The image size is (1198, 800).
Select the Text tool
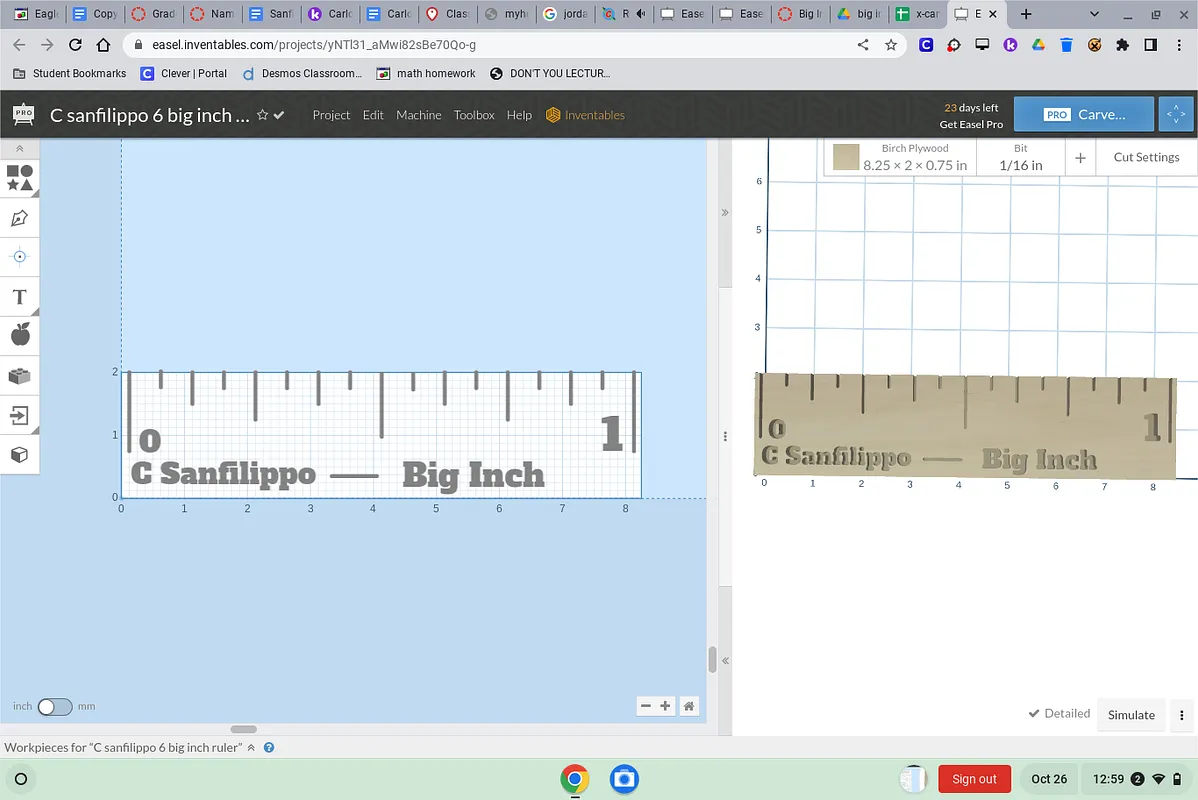tap(20, 297)
